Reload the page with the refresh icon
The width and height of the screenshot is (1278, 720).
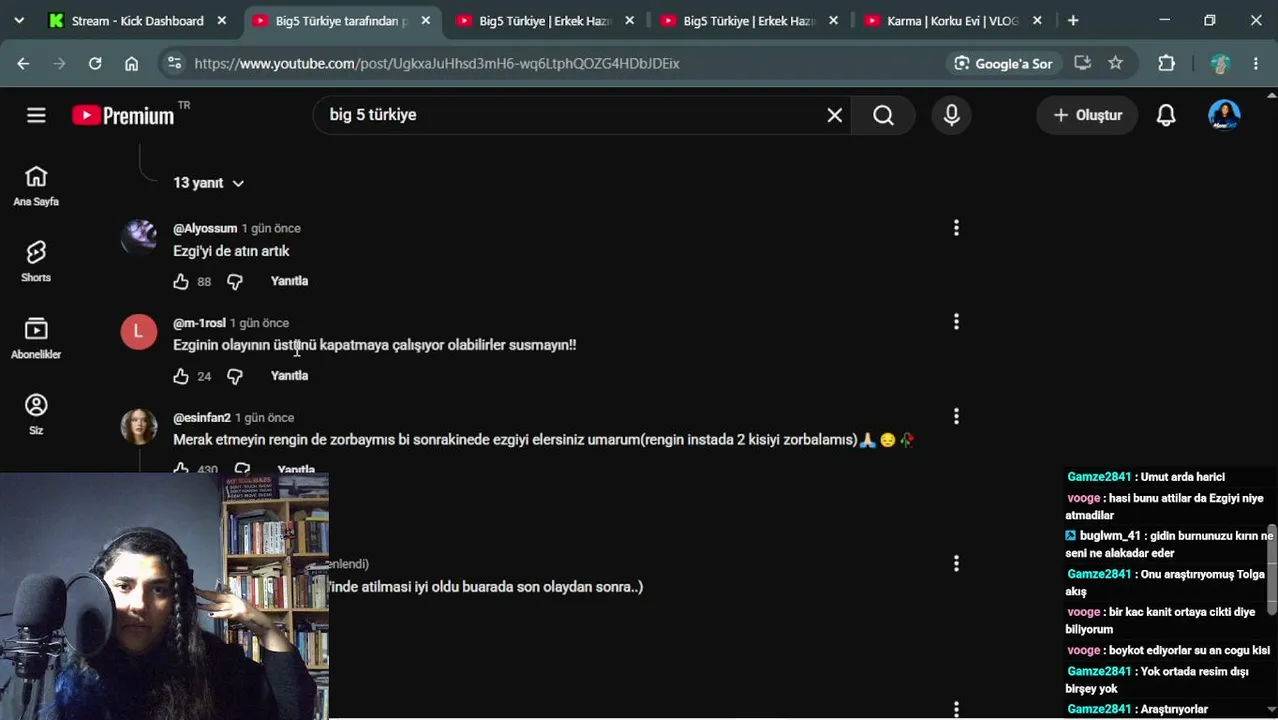pyautogui.click(x=95, y=63)
